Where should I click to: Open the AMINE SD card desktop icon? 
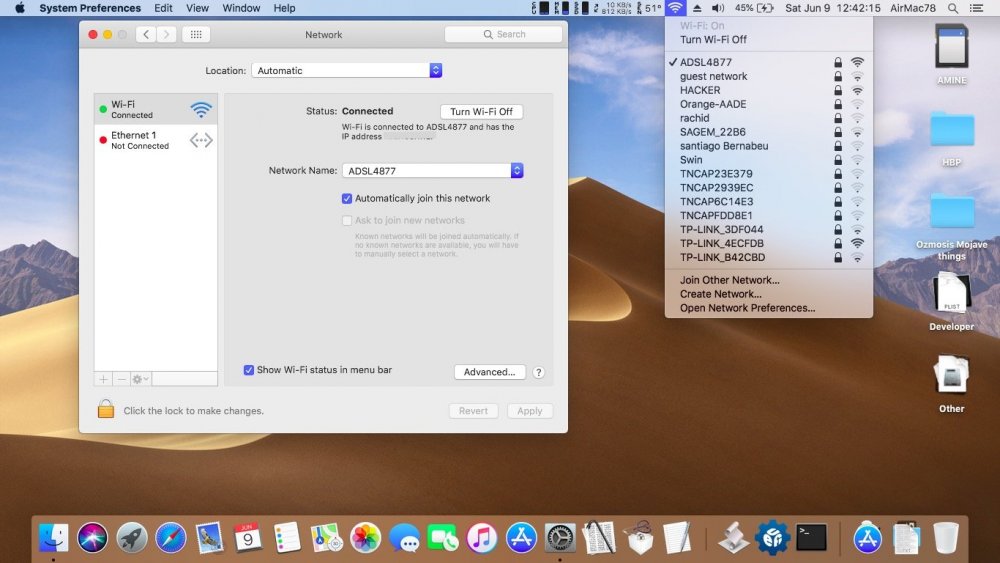pos(952,47)
